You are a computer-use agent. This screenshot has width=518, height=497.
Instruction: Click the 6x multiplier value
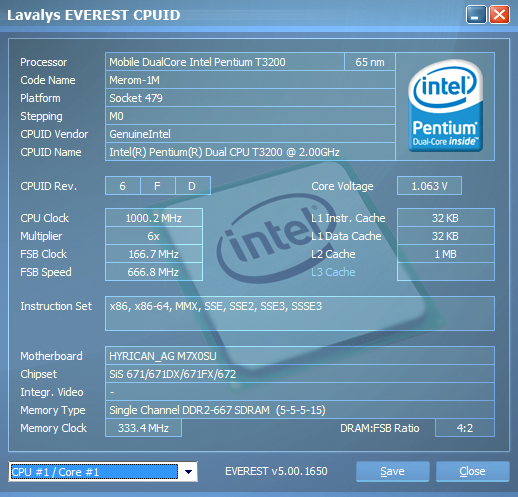[x=154, y=236]
